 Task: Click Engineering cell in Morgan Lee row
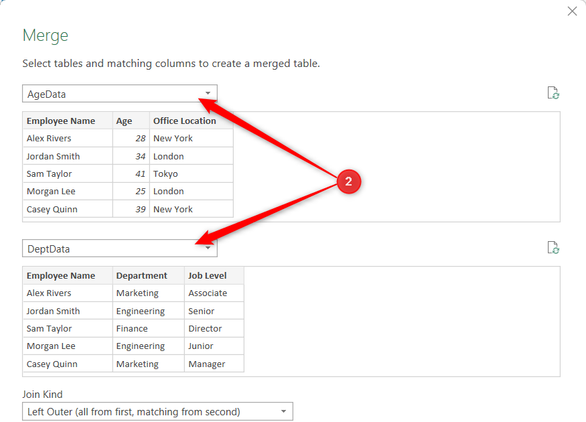tap(148, 346)
